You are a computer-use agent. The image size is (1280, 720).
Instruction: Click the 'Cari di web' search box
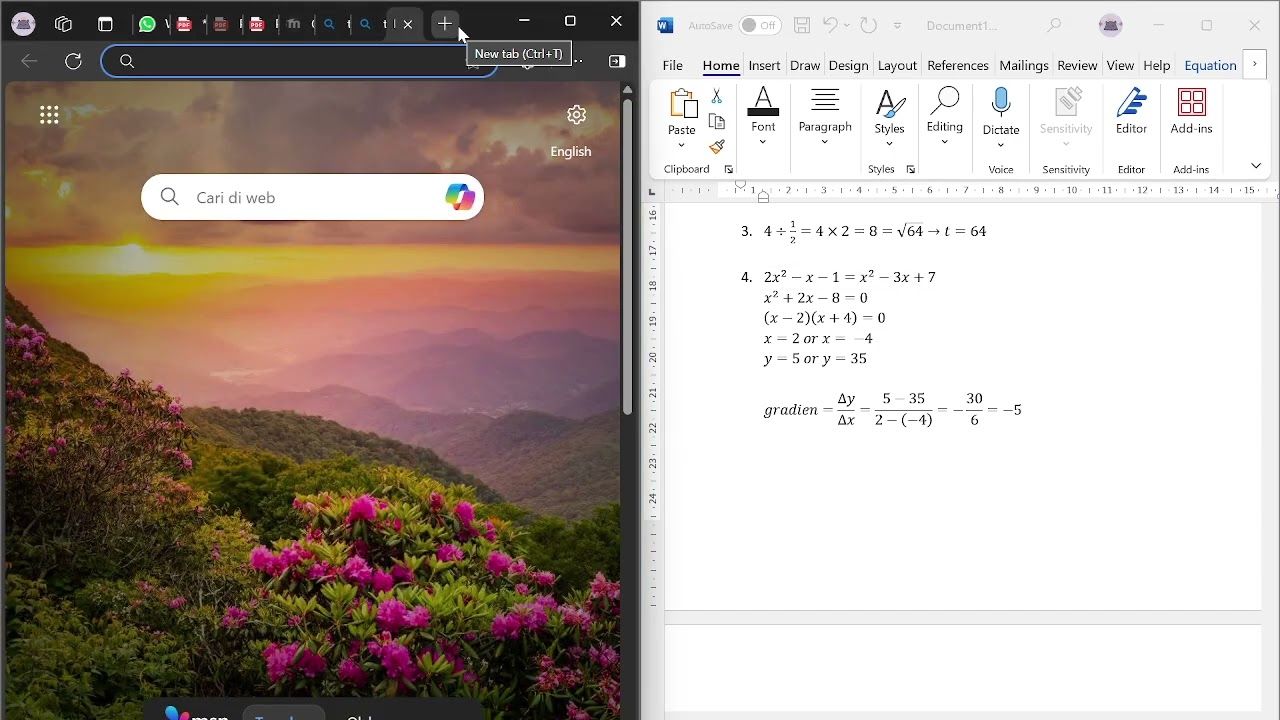tap(312, 197)
